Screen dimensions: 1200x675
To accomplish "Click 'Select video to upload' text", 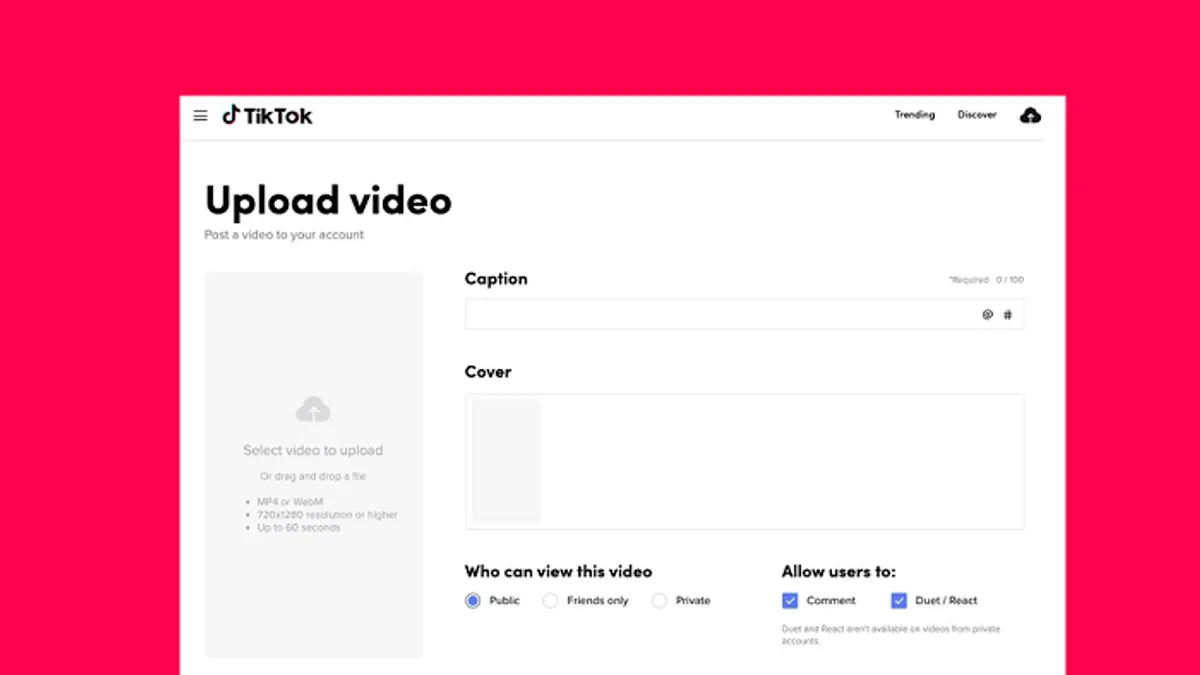I will (x=313, y=450).
